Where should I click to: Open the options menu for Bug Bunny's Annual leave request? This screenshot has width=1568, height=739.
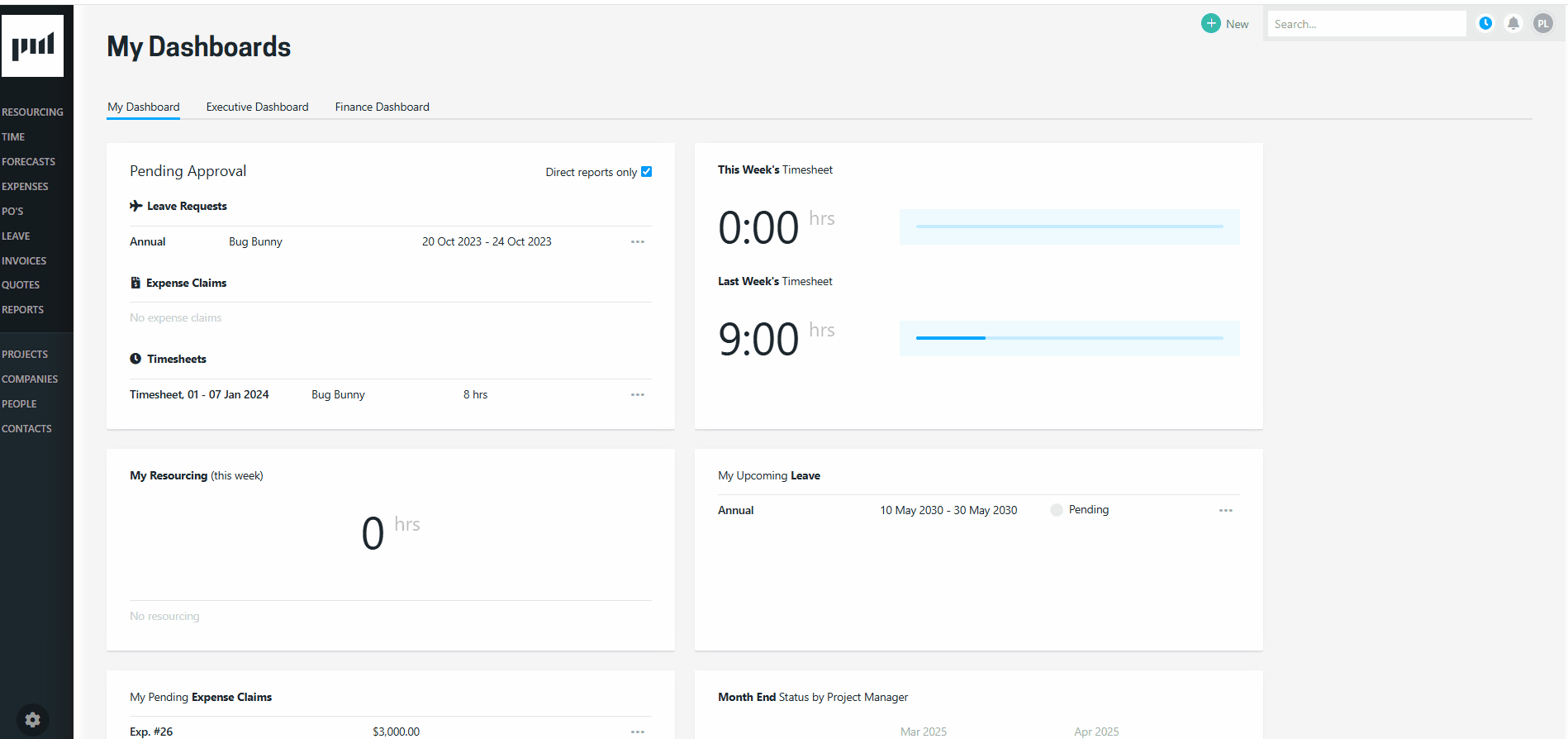pos(638,241)
